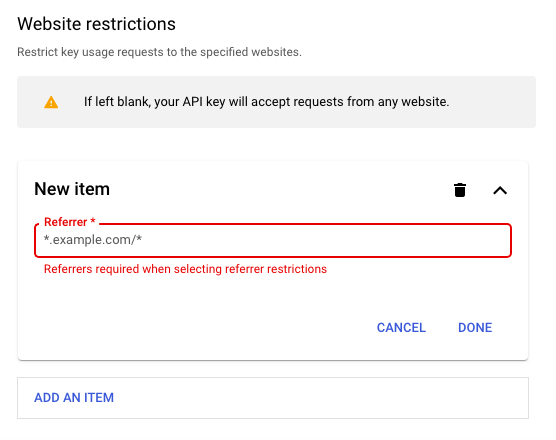
Task: Focus the Referrer input field
Action: click(x=273, y=240)
